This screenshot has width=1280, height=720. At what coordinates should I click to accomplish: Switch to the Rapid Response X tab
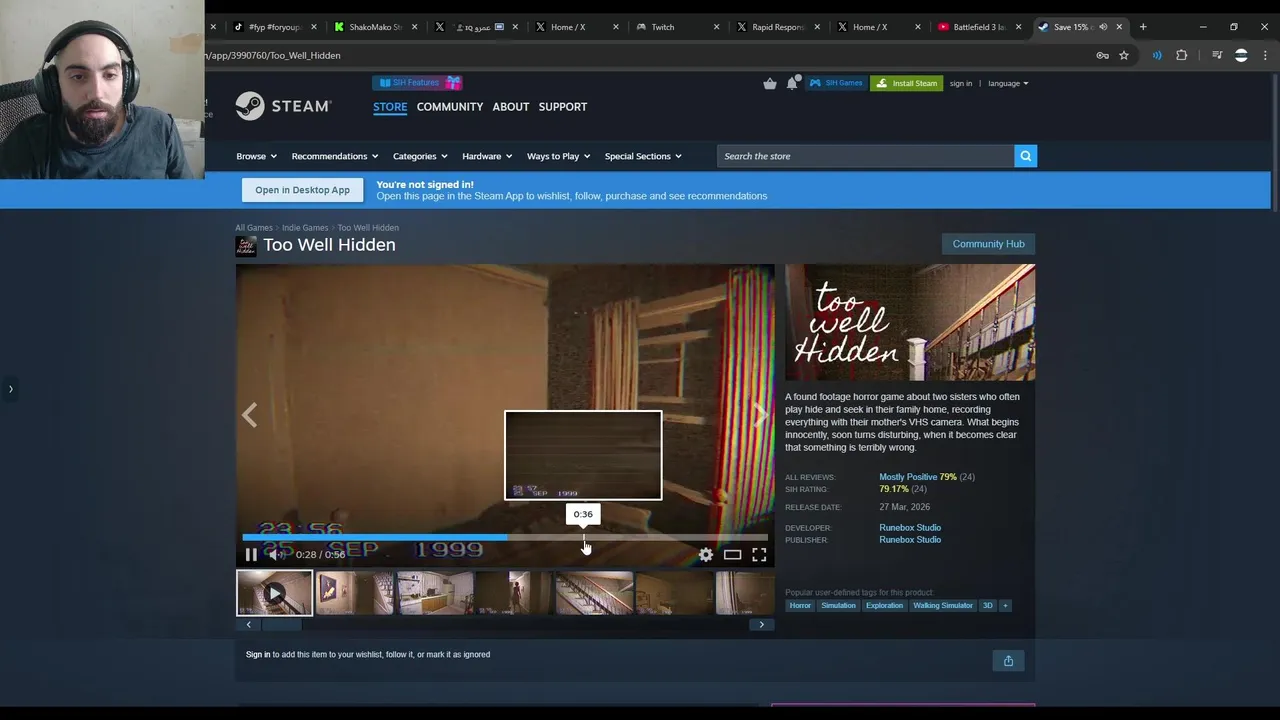(x=778, y=27)
